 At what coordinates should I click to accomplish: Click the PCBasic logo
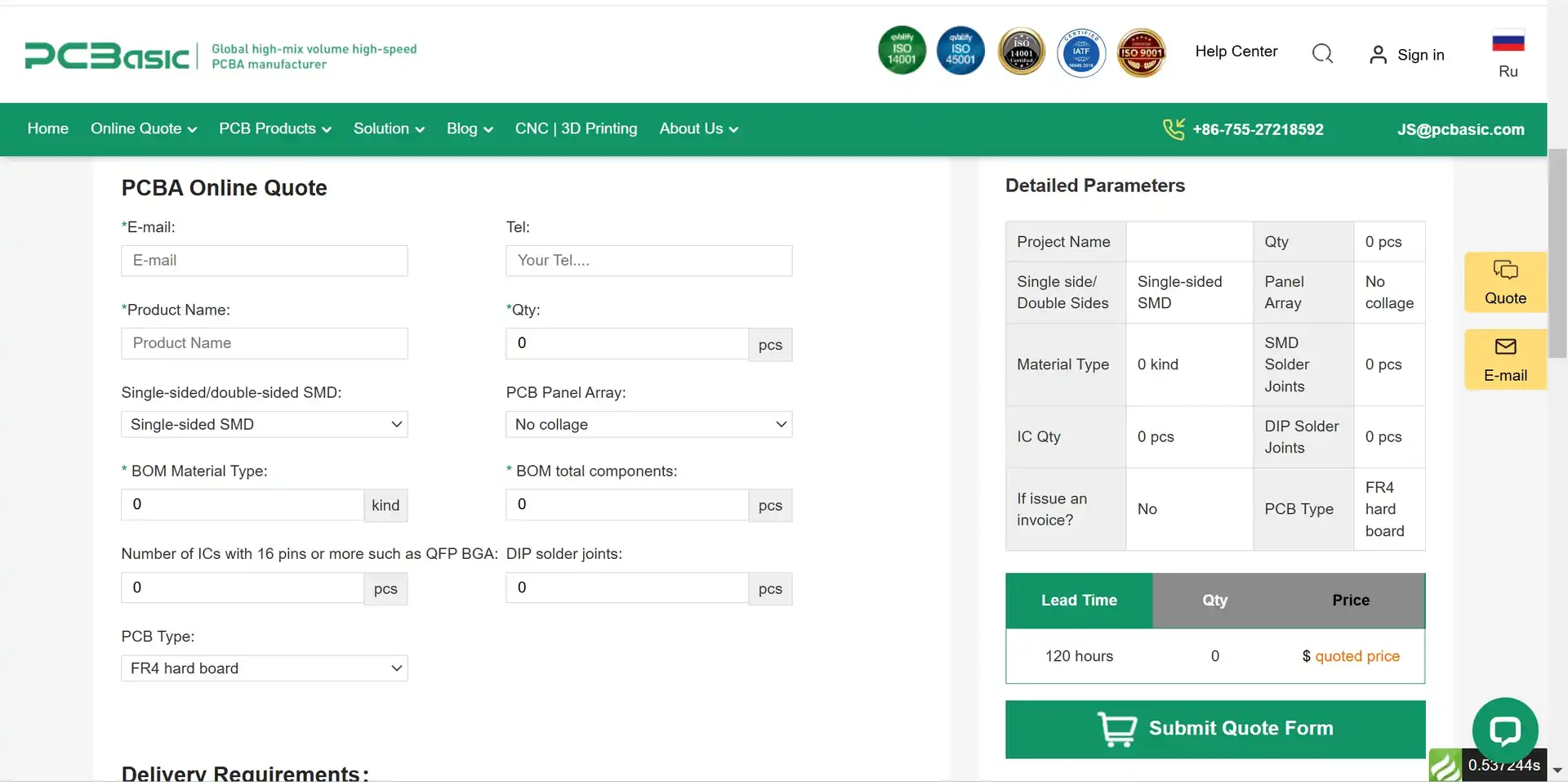(107, 56)
